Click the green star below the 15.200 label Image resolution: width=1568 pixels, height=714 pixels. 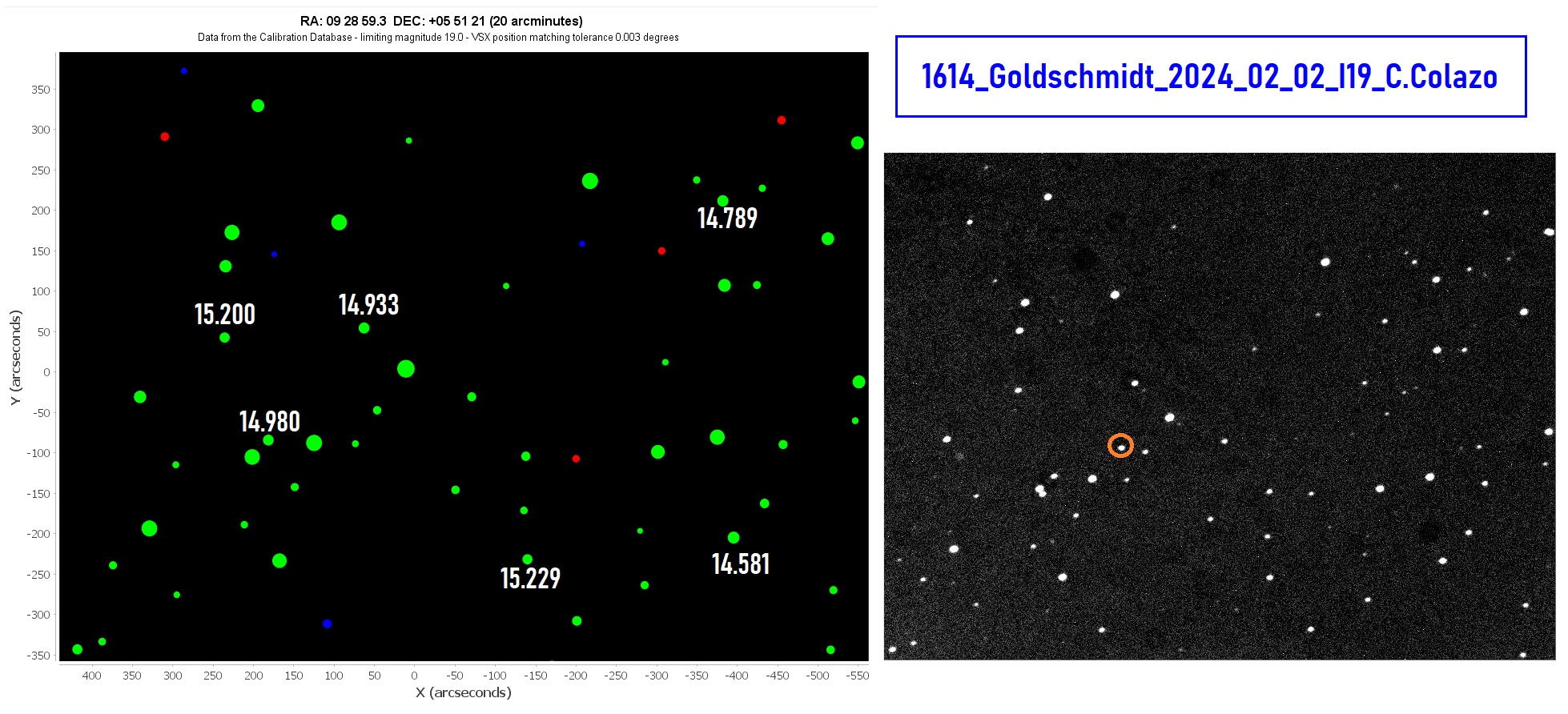click(x=225, y=338)
